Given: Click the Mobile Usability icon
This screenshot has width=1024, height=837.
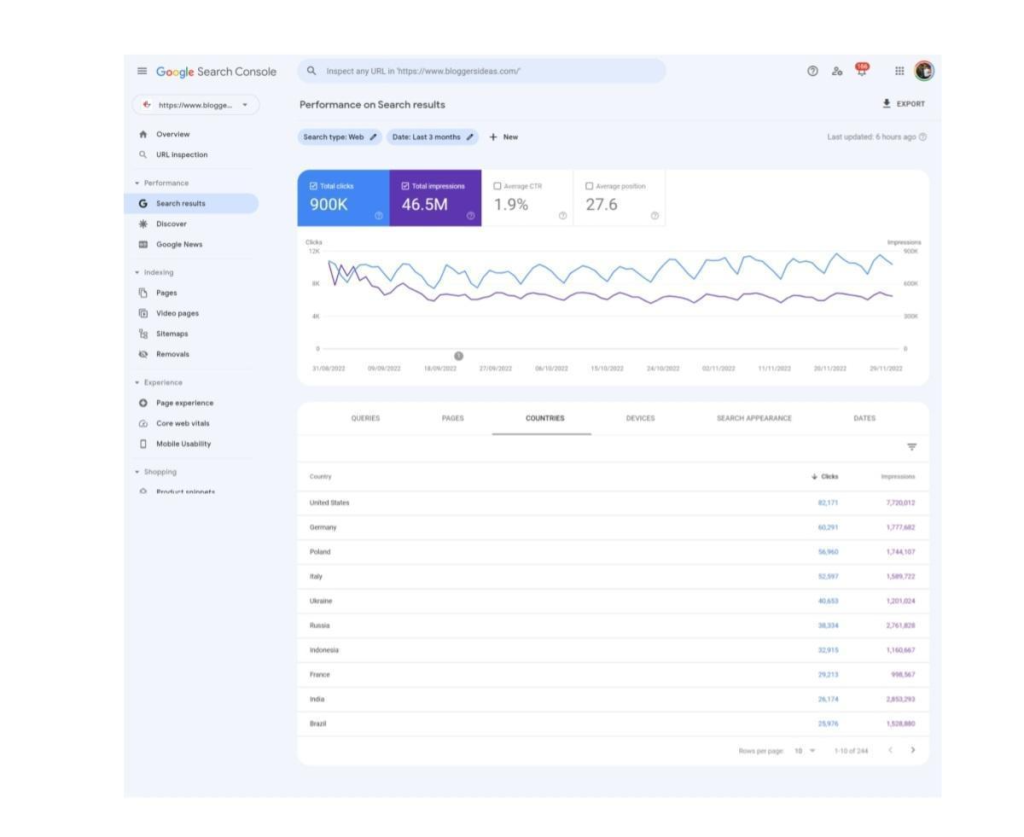Looking at the screenshot, I should [143, 444].
